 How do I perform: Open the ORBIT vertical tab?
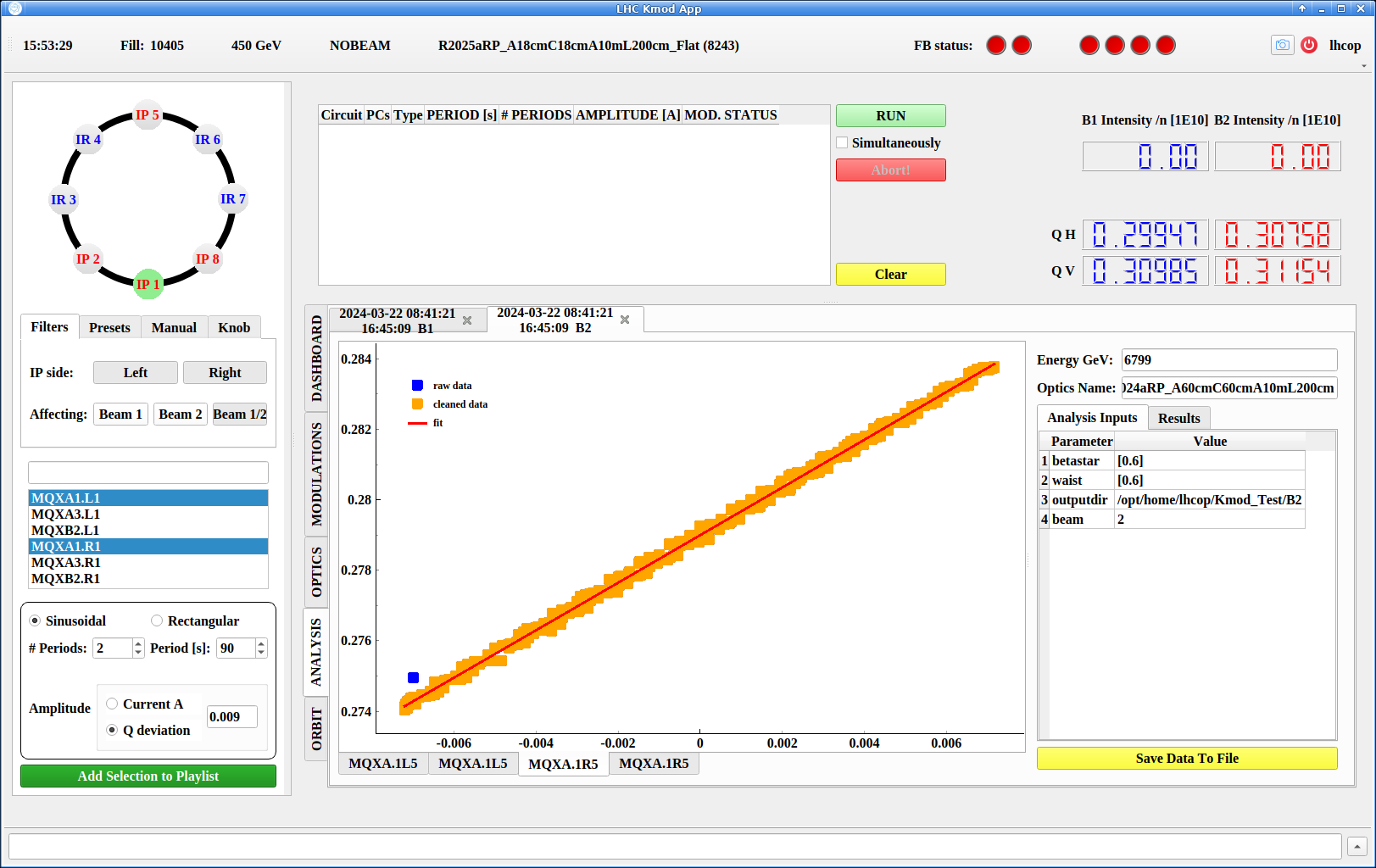tap(316, 728)
